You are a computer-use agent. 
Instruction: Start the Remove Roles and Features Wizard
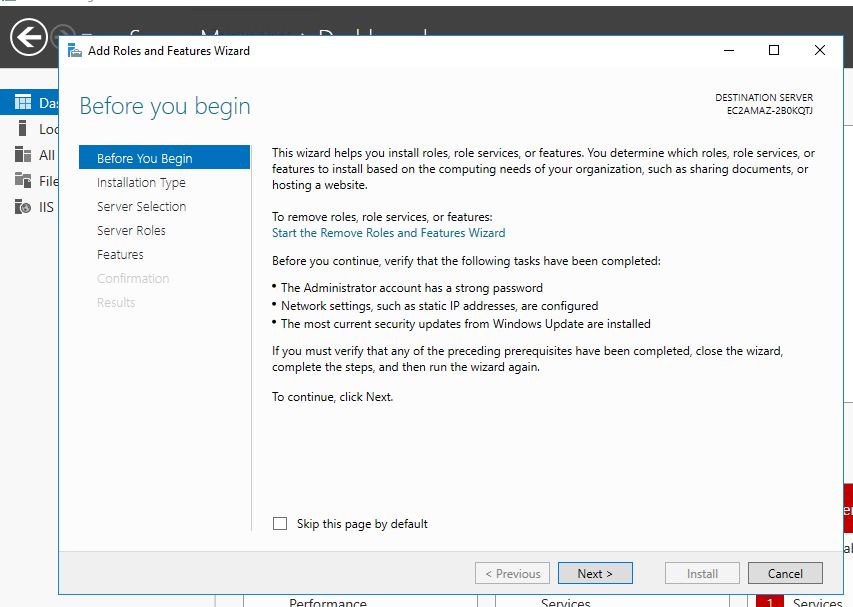point(388,233)
